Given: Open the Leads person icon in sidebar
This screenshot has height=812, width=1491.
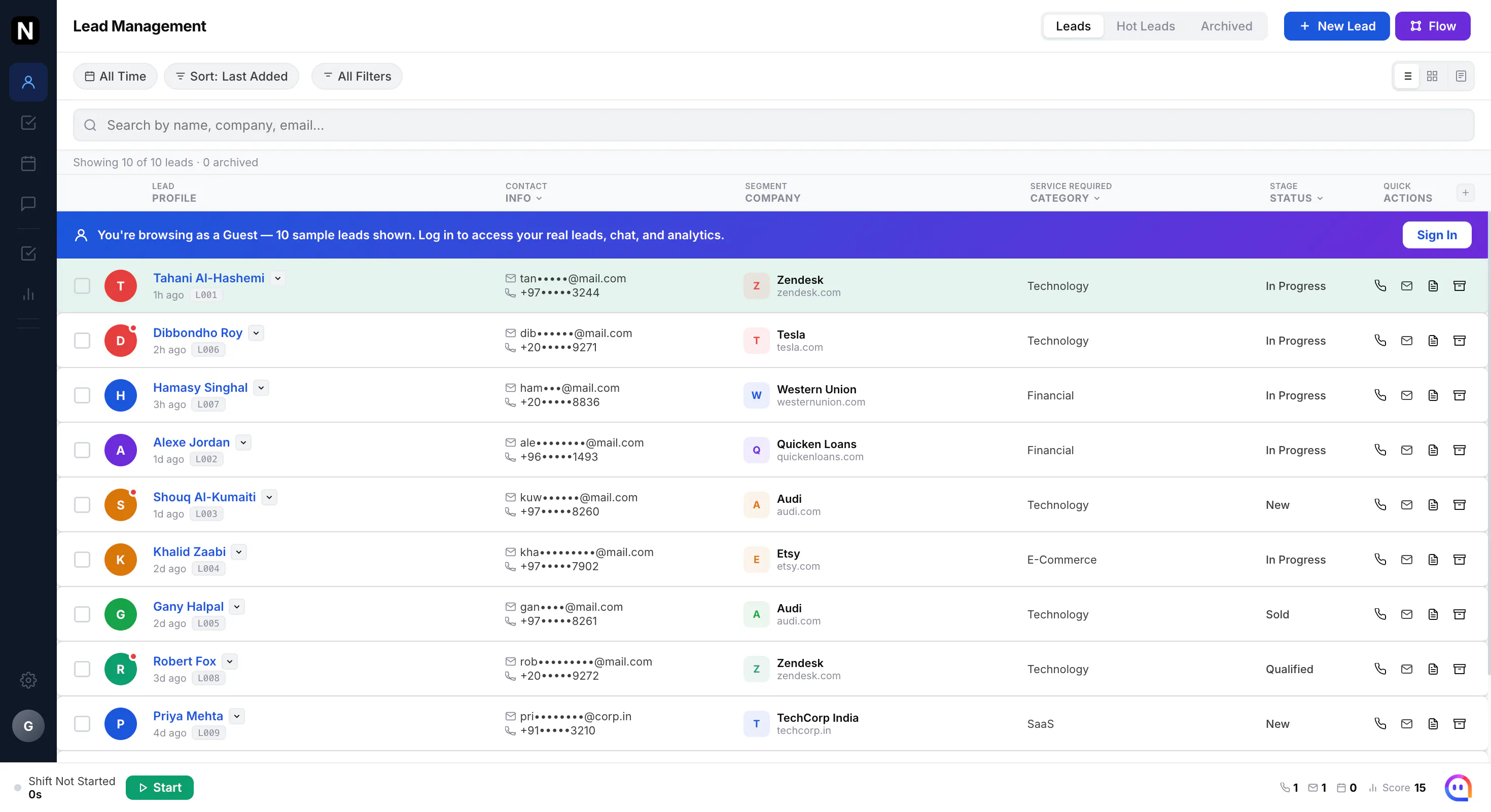Looking at the screenshot, I should pos(28,82).
